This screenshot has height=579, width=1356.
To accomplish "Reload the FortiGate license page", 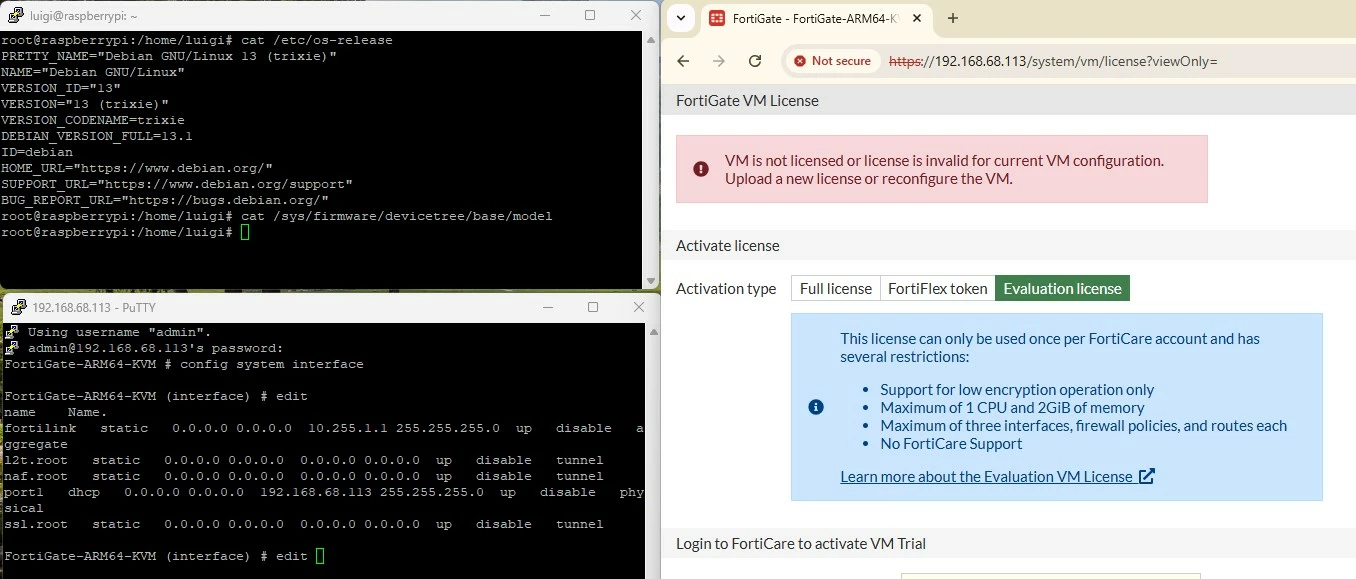I will [755, 61].
